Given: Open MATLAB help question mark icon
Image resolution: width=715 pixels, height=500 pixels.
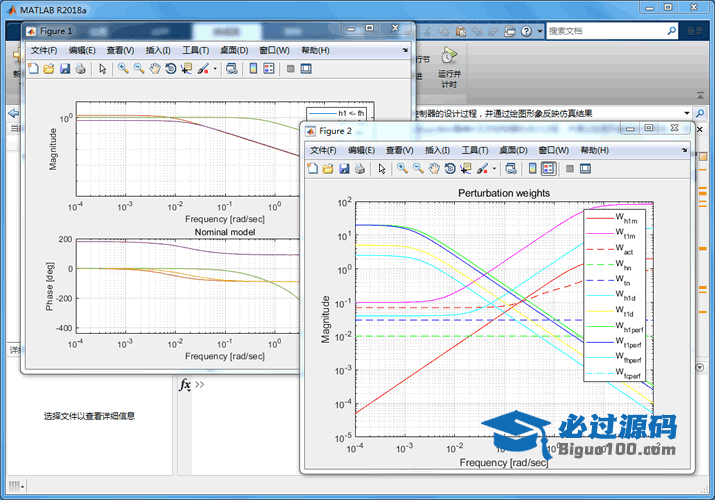Looking at the screenshot, I should [x=526, y=31].
